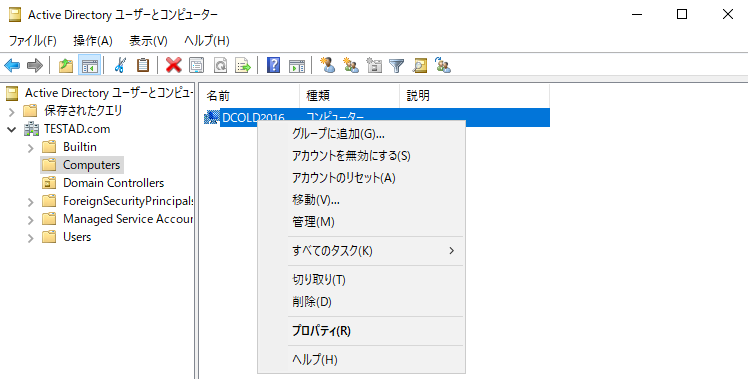Click the blue Back arrow toolbar icon

pyautogui.click(x=12, y=65)
